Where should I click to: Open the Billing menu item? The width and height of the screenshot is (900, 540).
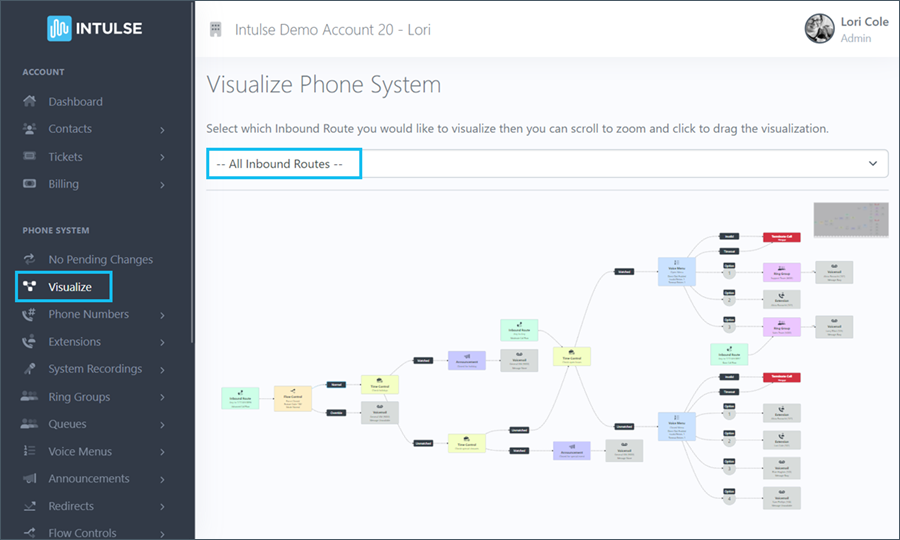tap(64, 184)
